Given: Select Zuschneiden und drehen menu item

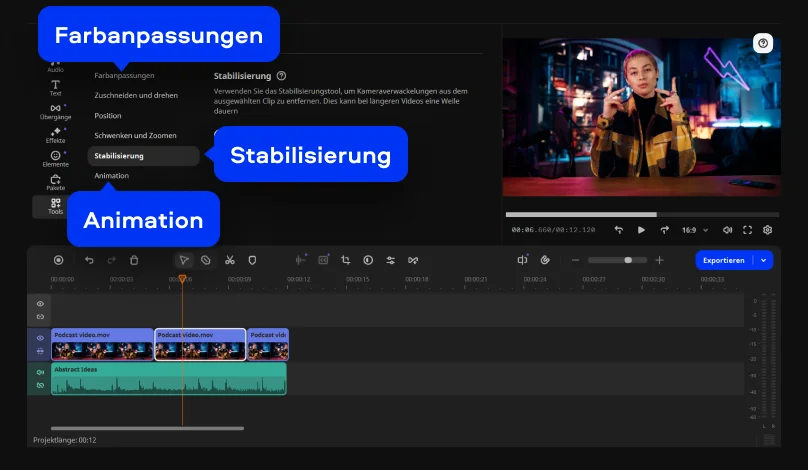Looking at the screenshot, I should [x=136, y=95].
